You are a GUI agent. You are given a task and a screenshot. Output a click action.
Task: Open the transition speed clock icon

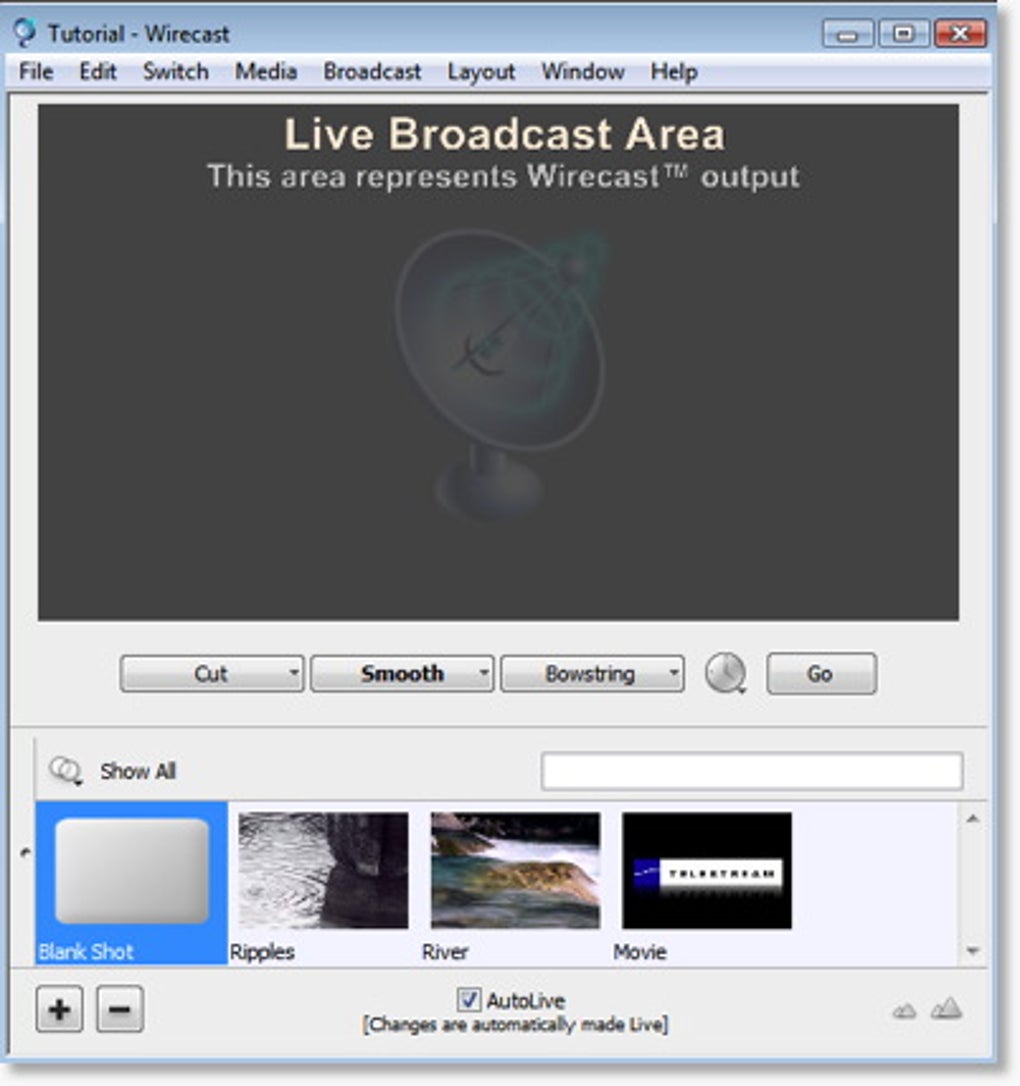(x=726, y=673)
